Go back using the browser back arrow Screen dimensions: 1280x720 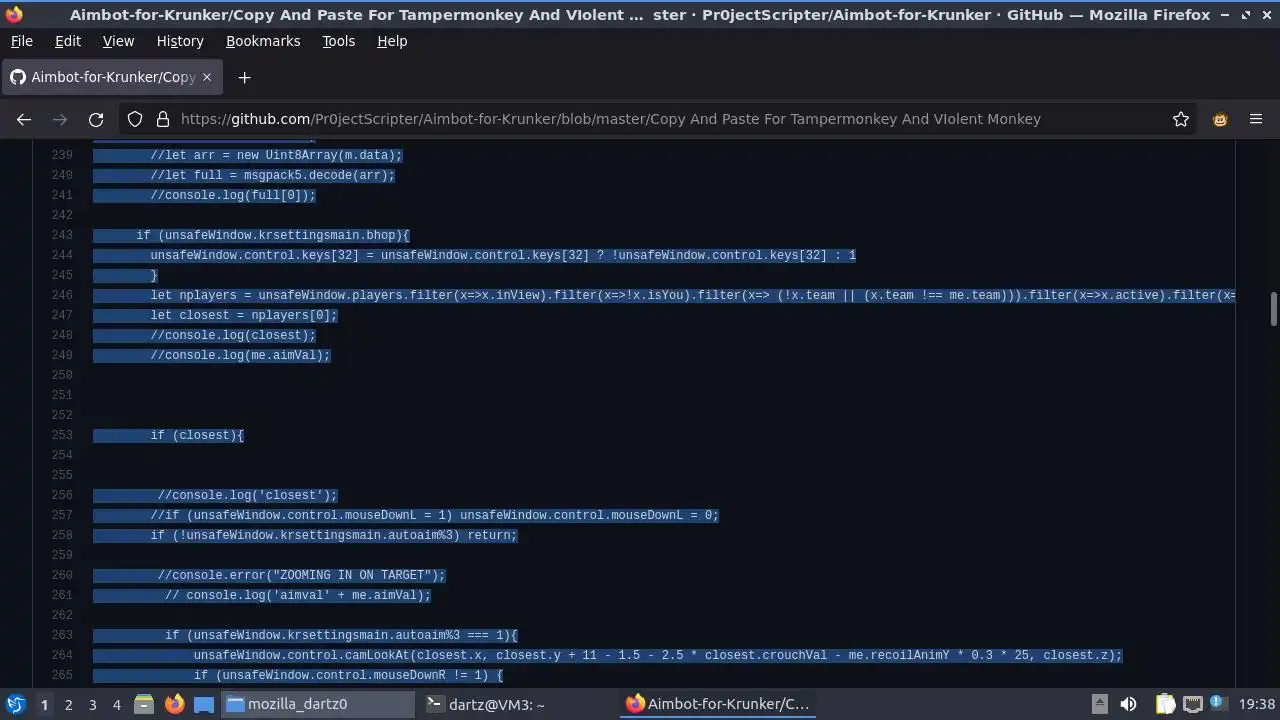pos(24,119)
